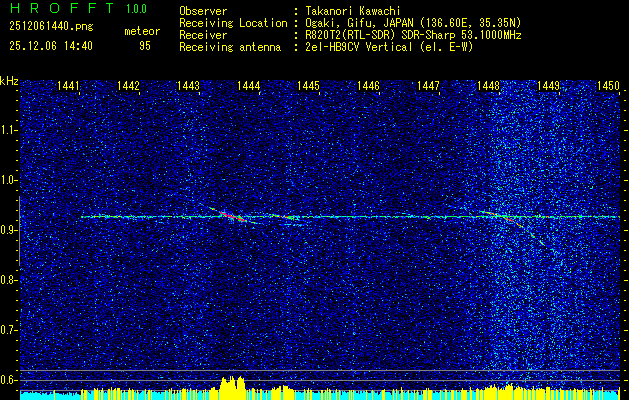Click the Receiver label
Viewport: 629px width, 400px height.
[x=203, y=35]
